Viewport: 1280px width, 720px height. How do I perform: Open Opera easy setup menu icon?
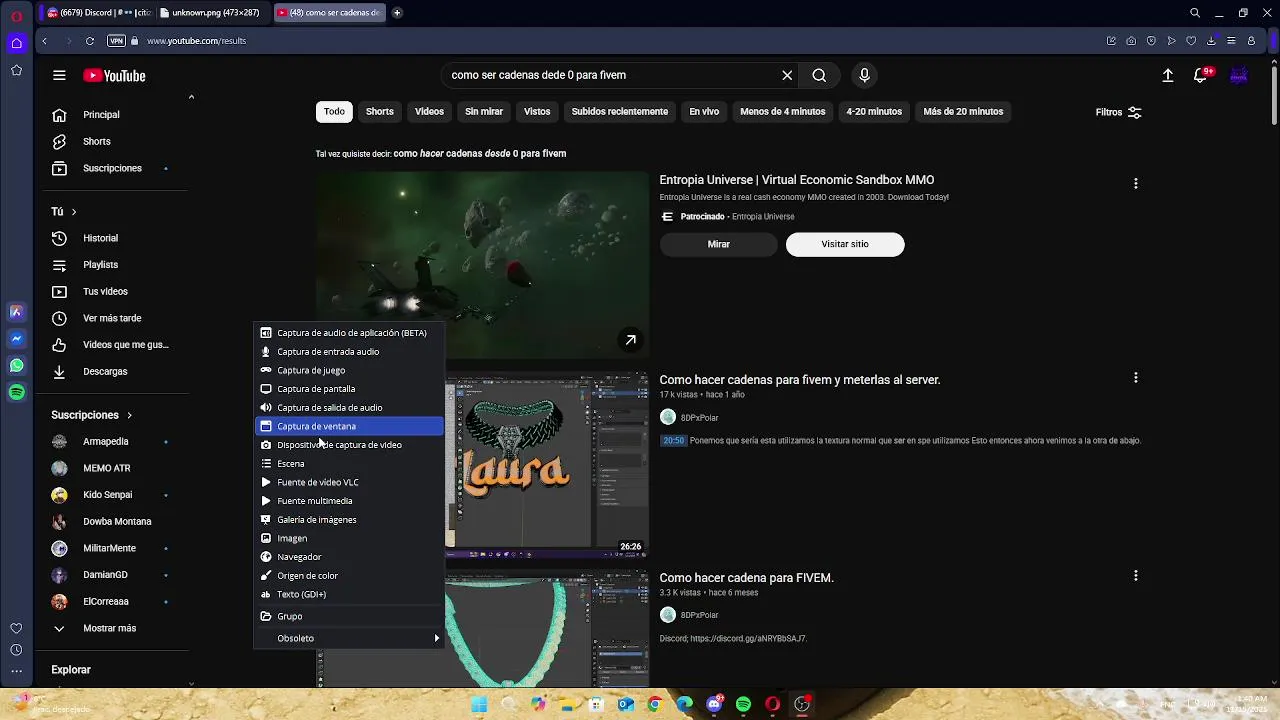point(1231,41)
